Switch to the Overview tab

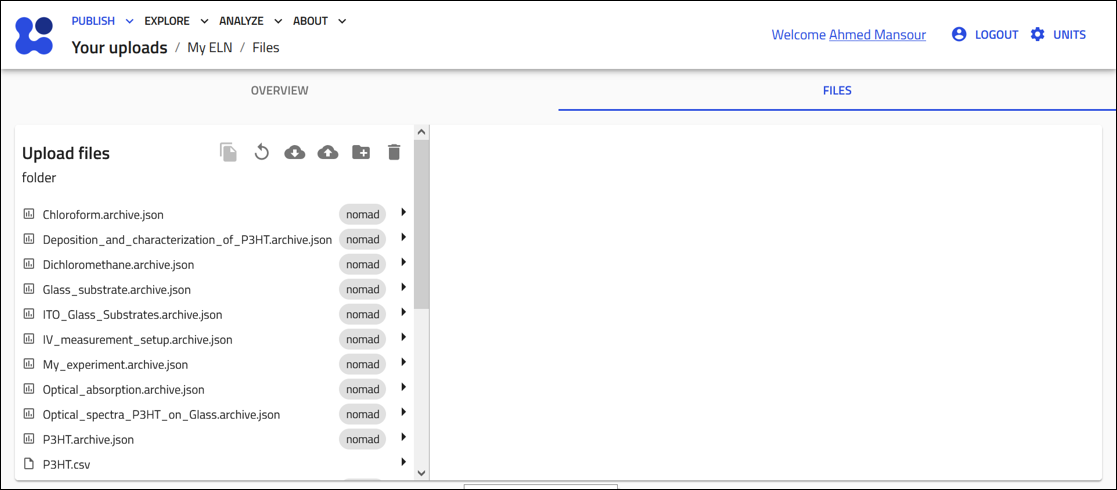pos(279,91)
